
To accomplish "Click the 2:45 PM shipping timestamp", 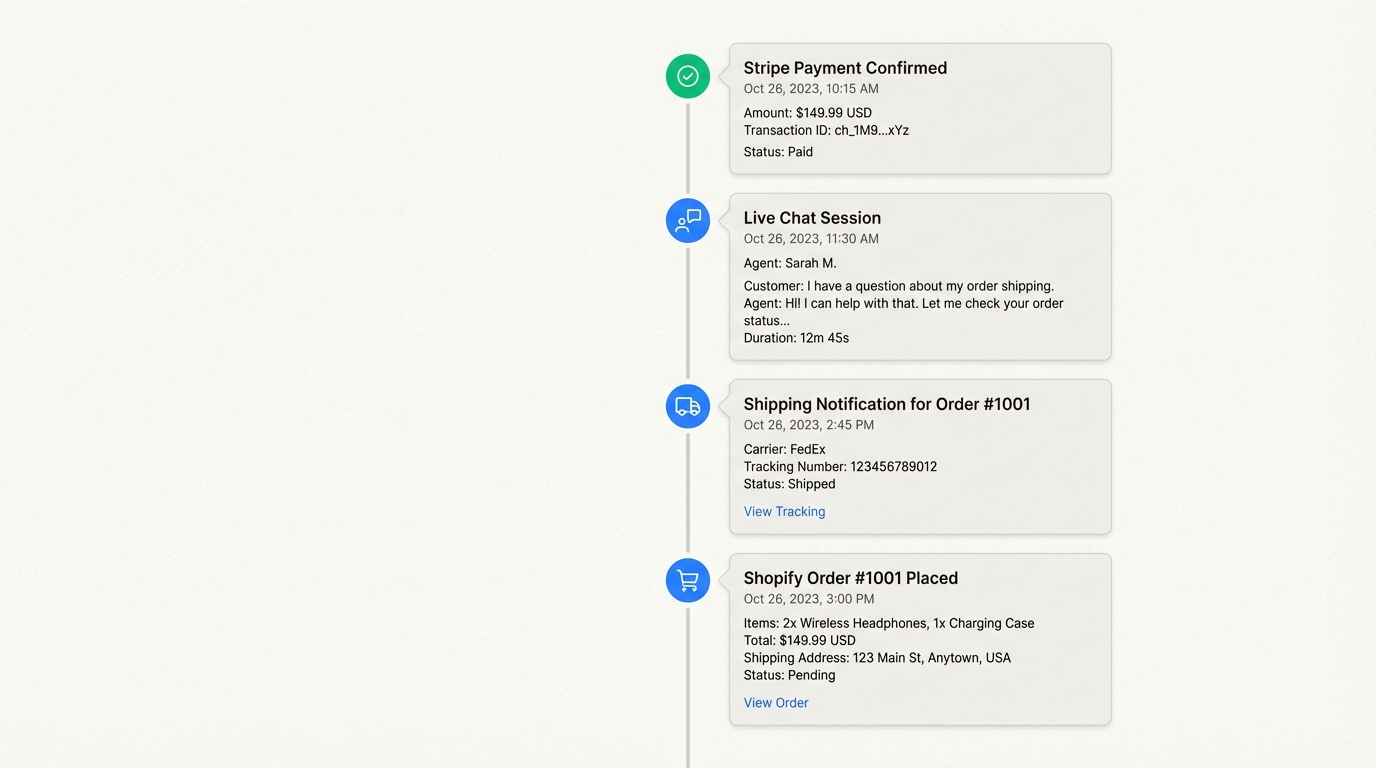I will click(808, 425).
